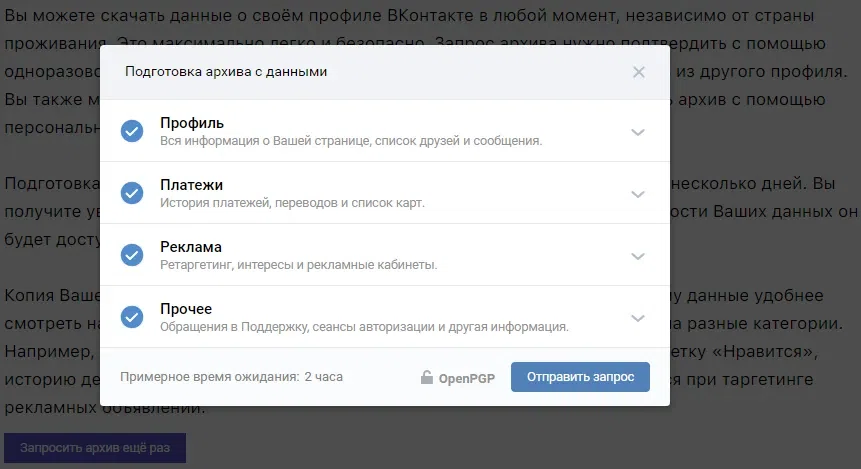Expand the Реклама section chevron
The width and height of the screenshot is (861, 469).
[x=638, y=256]
